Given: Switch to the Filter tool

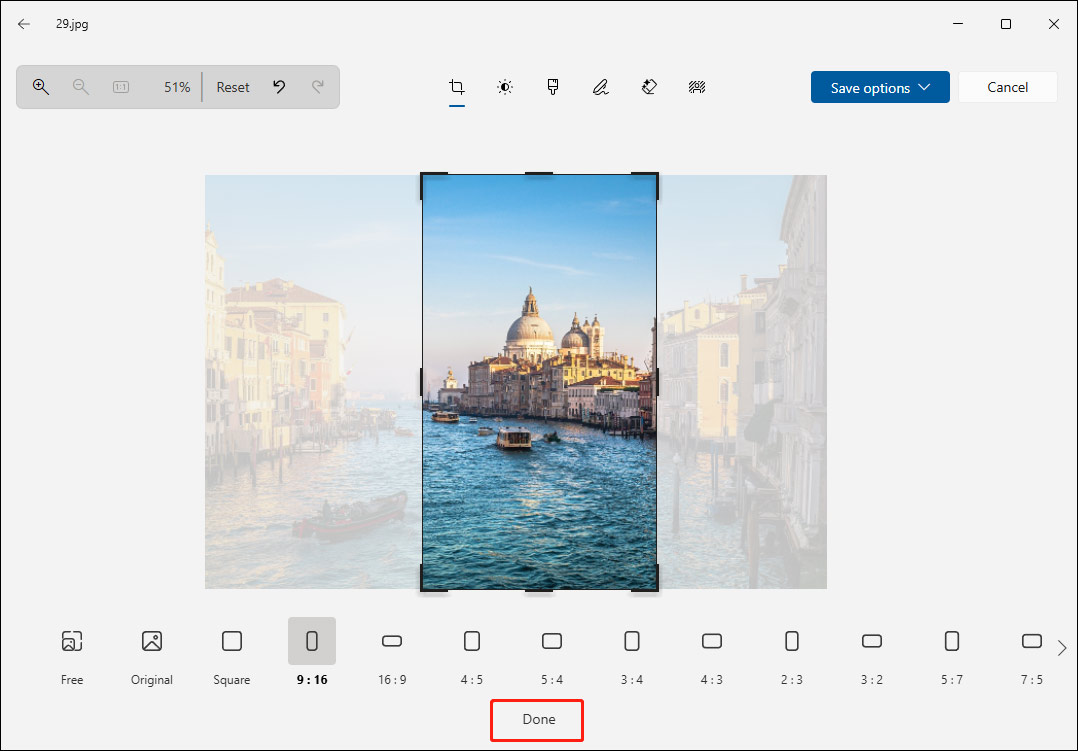Looking at the screenshot, I should (x=553, y=87).
